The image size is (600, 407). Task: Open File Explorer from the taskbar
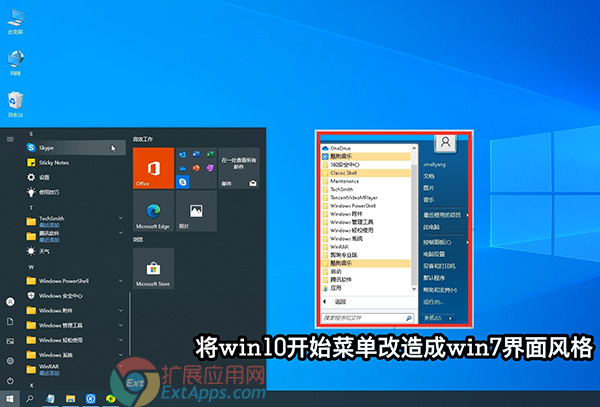[70, 399]
